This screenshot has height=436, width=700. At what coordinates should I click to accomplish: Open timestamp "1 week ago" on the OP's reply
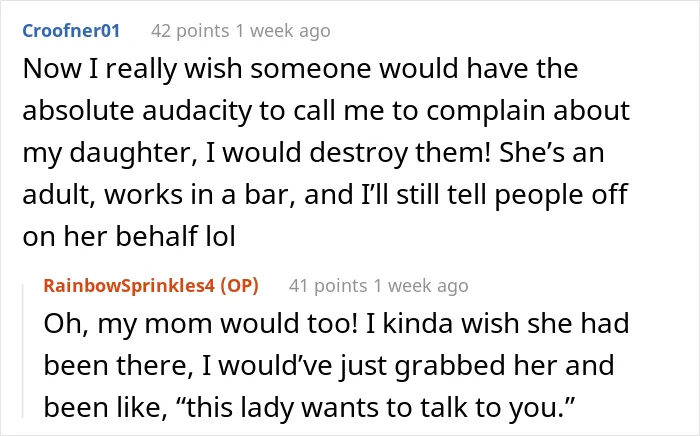pyautogui.click(x=421, y=286)
